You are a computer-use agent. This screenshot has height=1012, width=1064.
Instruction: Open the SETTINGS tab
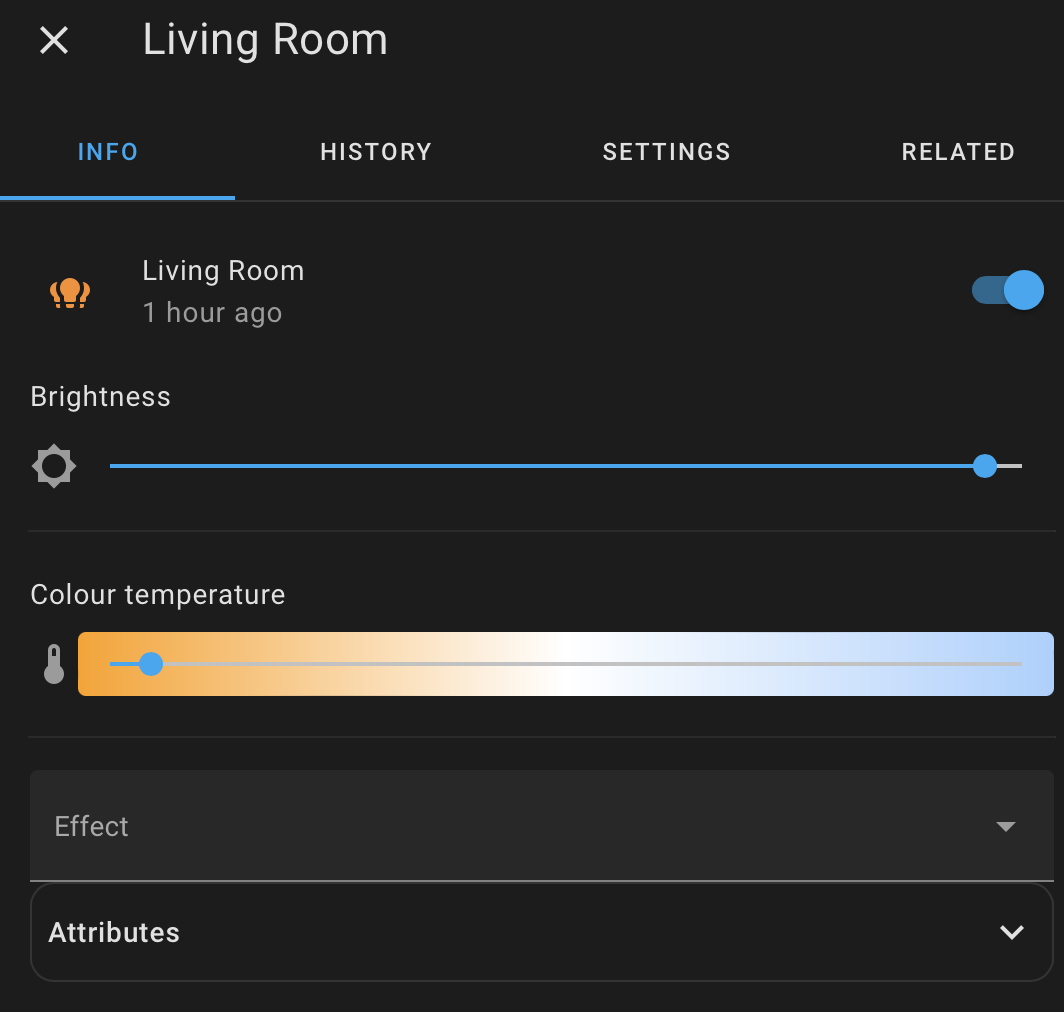666,152
